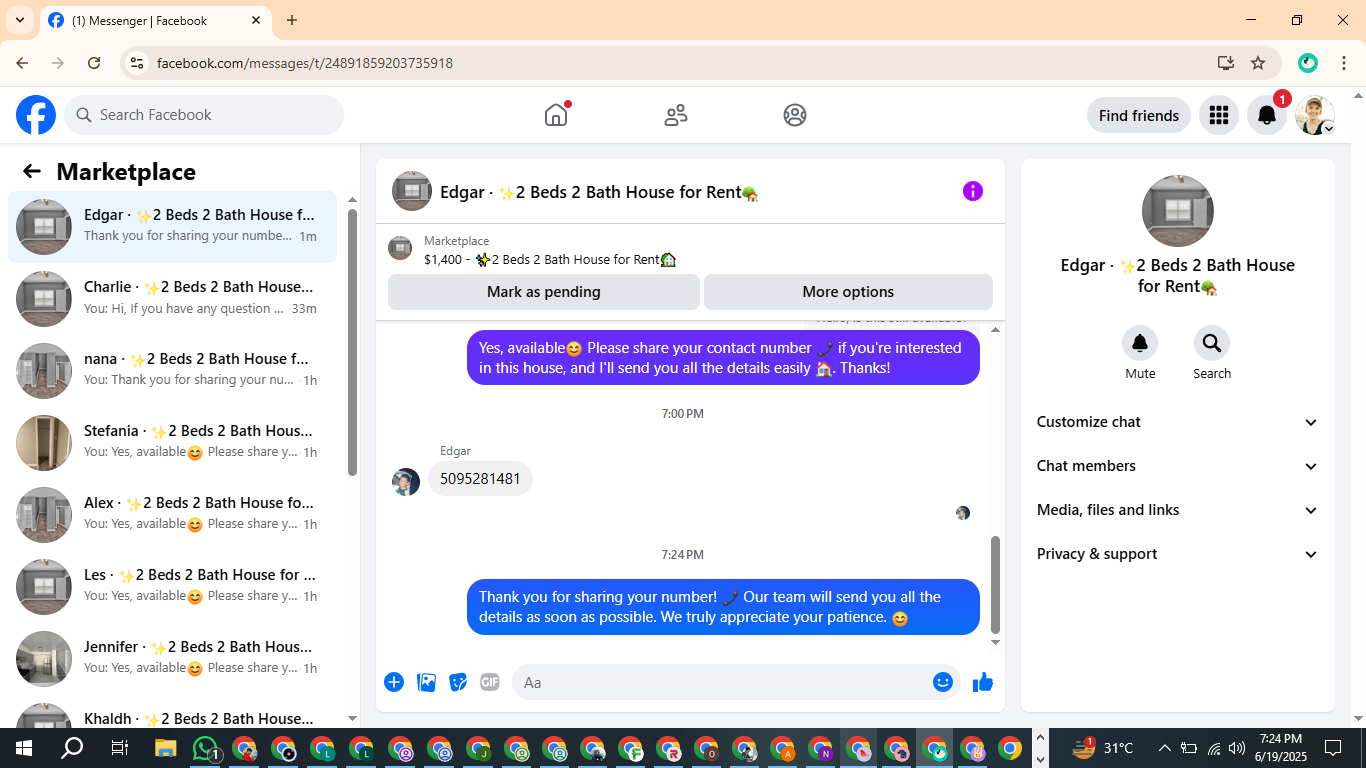This screenshot has width=1366, height=768.
Task: Open nana conversation in the list
Action: click(173, 371)
